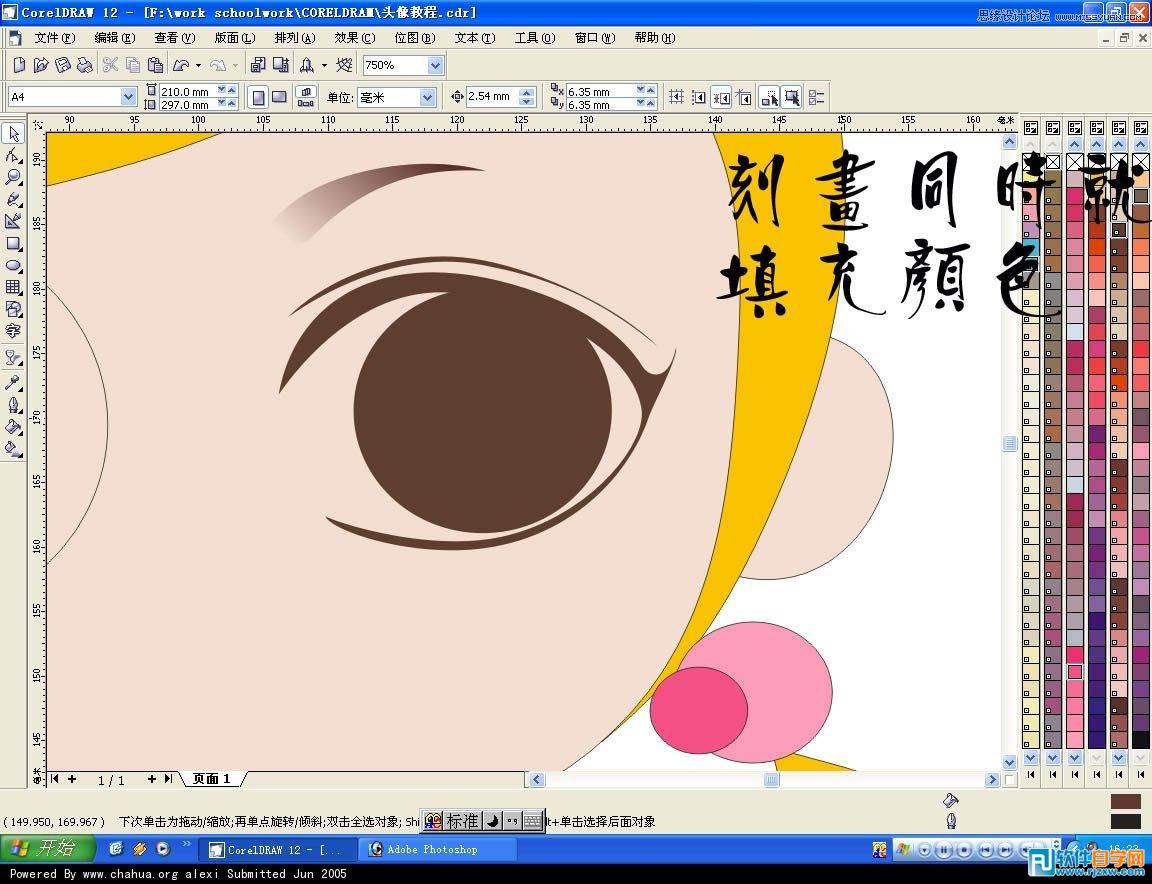Switch page orientation to landscape

(279, 97)
